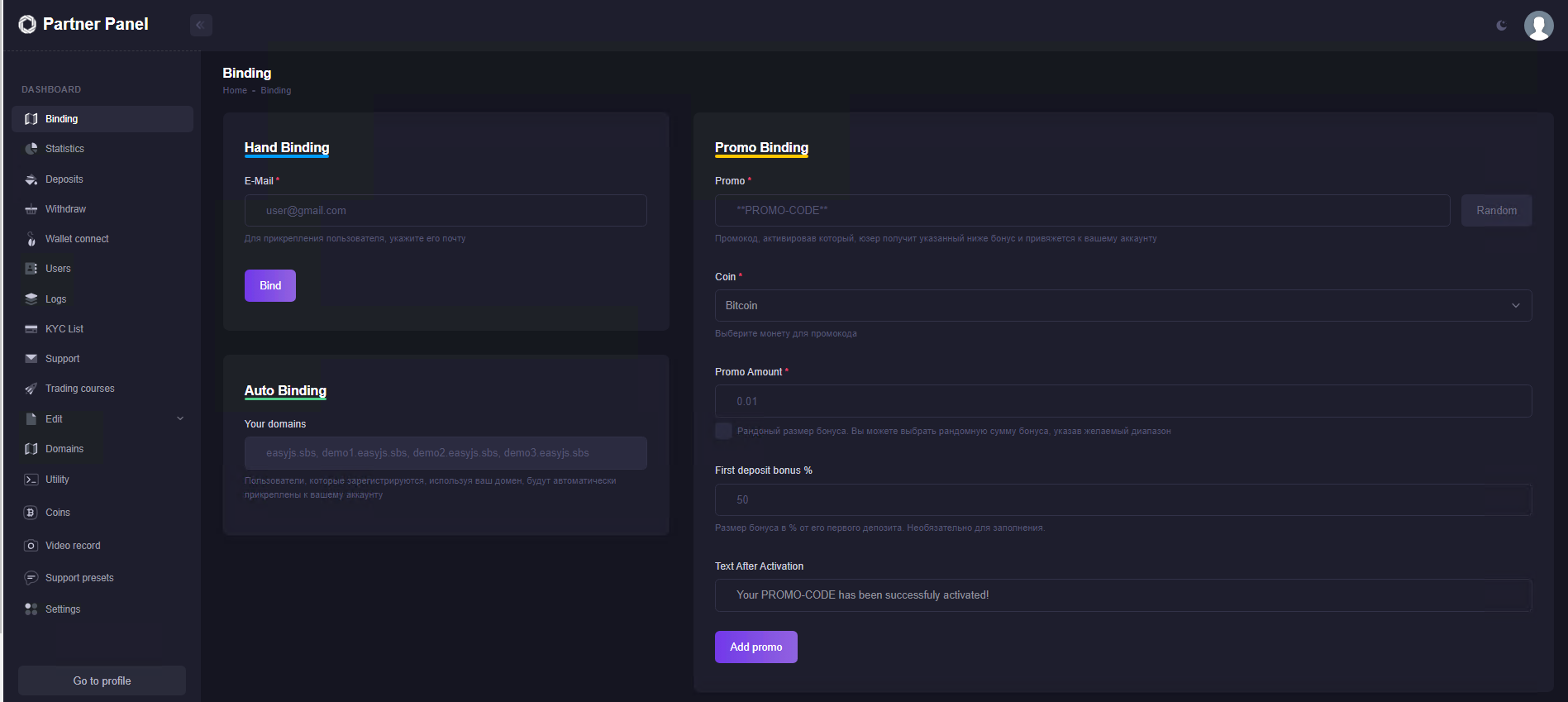Toggle dark mode with moon icon

[x=1501, y=26]
